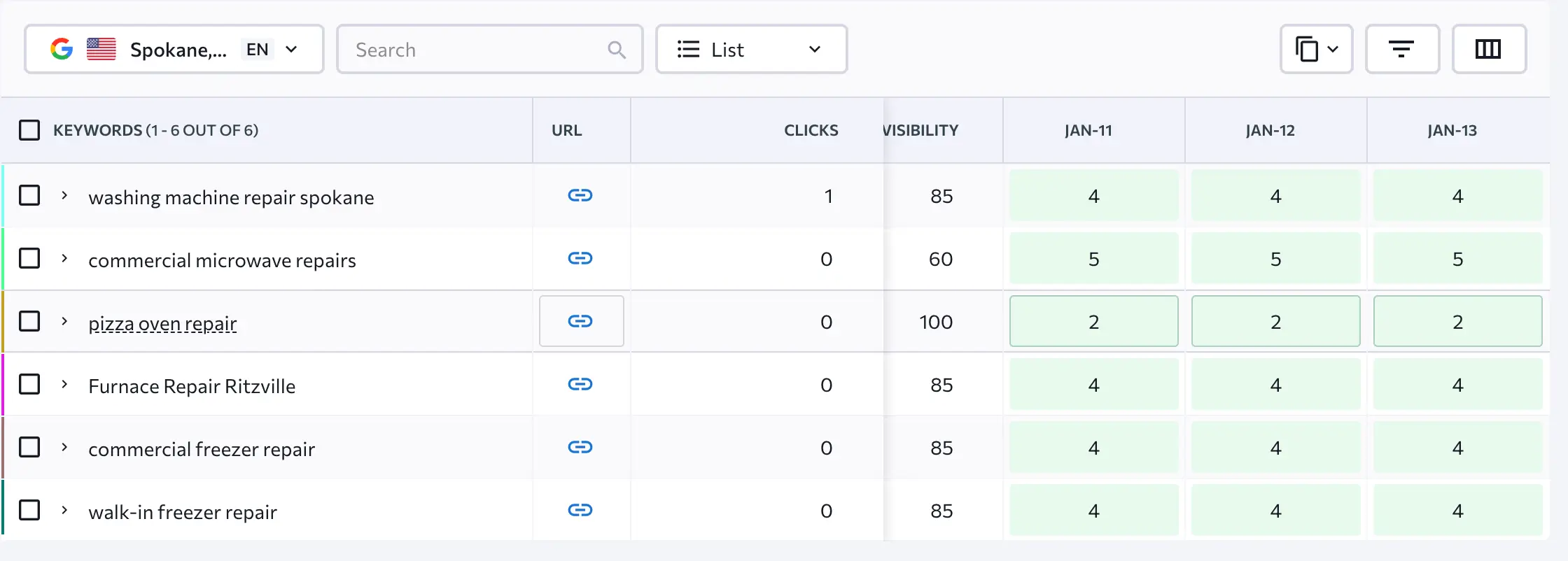Click into the Search keyword field
This screenshot has width=1568, height=561.
point(476,50)
